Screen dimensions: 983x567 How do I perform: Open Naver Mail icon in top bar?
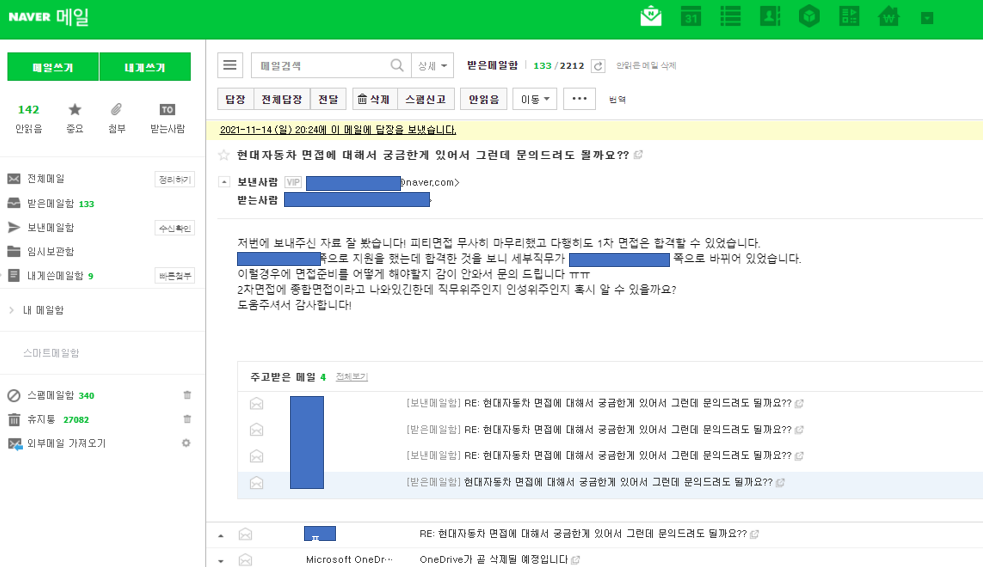(651, 16)
